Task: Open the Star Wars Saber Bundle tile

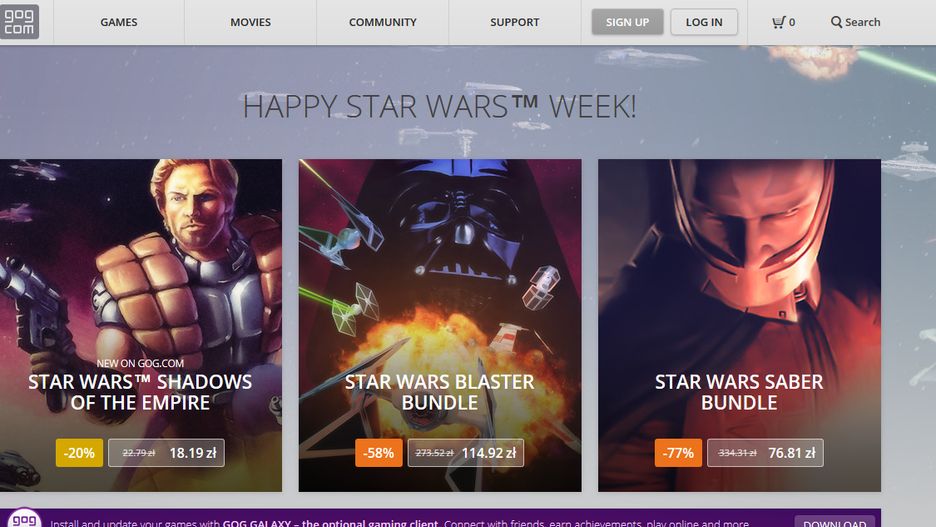Action: coord(739,325)
